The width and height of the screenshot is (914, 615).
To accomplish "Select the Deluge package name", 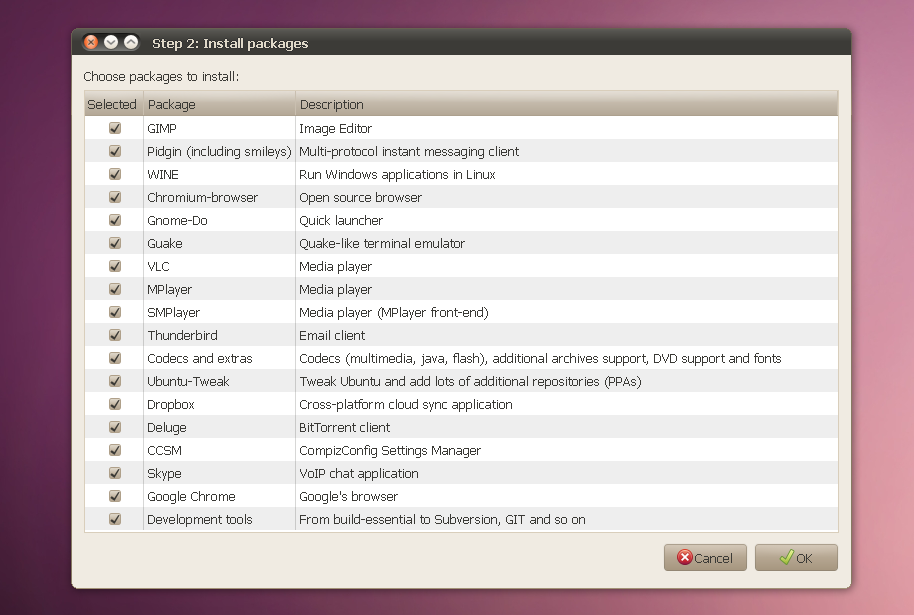I will (x=167, y=428).
